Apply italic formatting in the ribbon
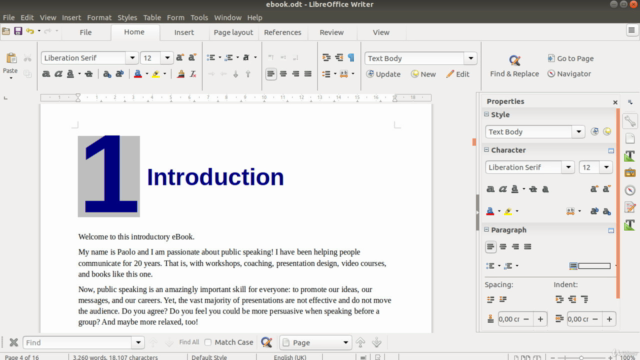The image size is (640, 360). click(58, 74)
